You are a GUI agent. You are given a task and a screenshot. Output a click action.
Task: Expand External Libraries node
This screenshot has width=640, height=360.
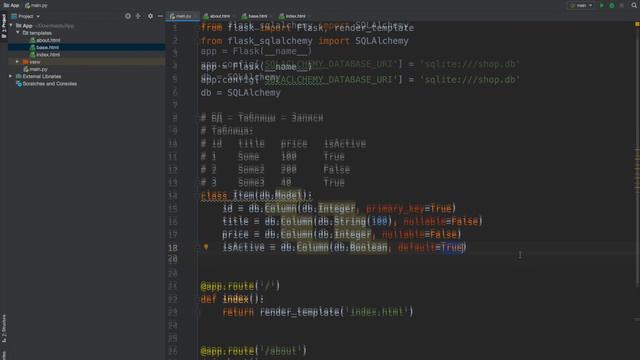pyautogui.click(x=11, y=76)
